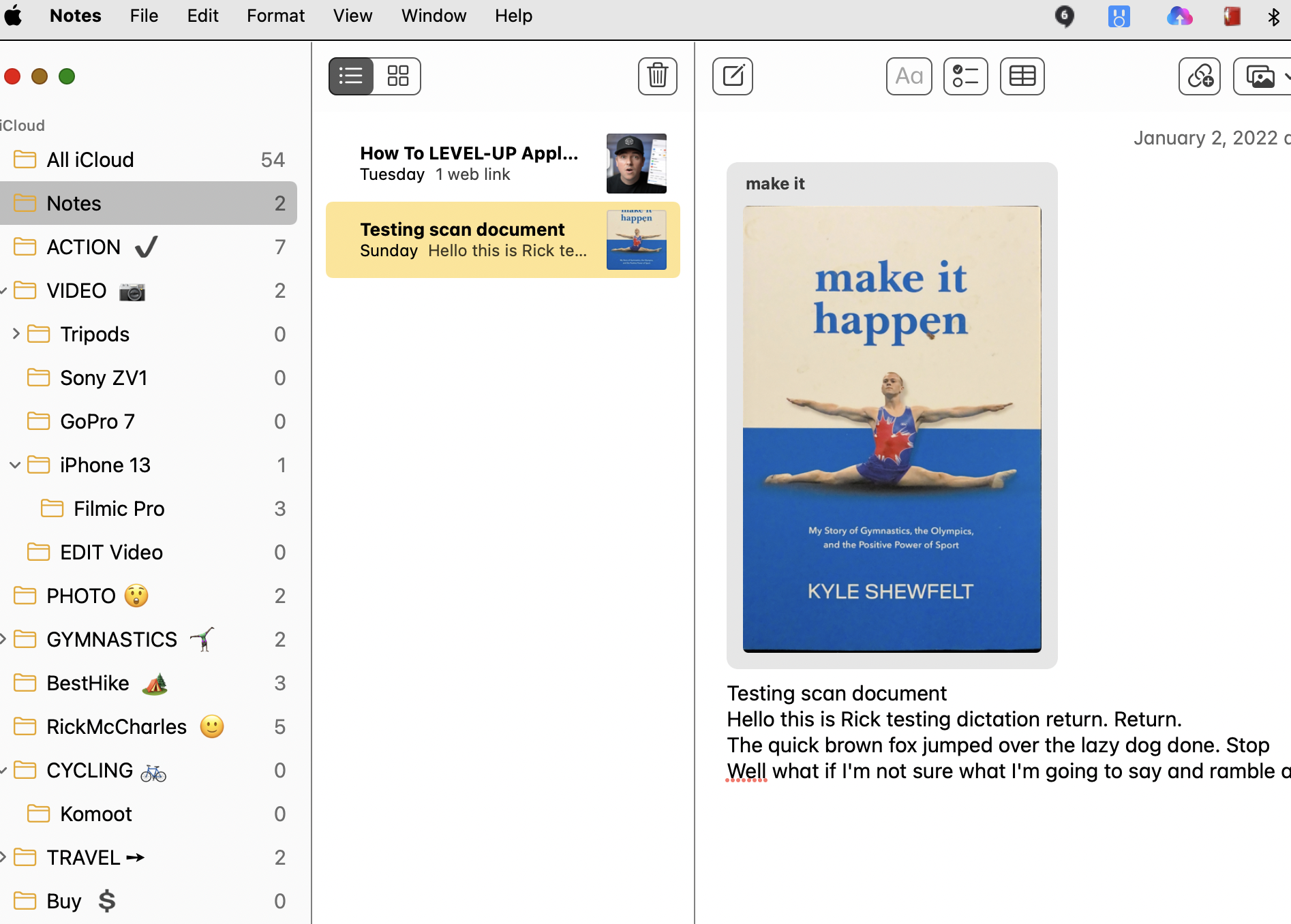Select the BestHike folder
This screenshot has width=1291, height=924.
(x=88, y=683)
